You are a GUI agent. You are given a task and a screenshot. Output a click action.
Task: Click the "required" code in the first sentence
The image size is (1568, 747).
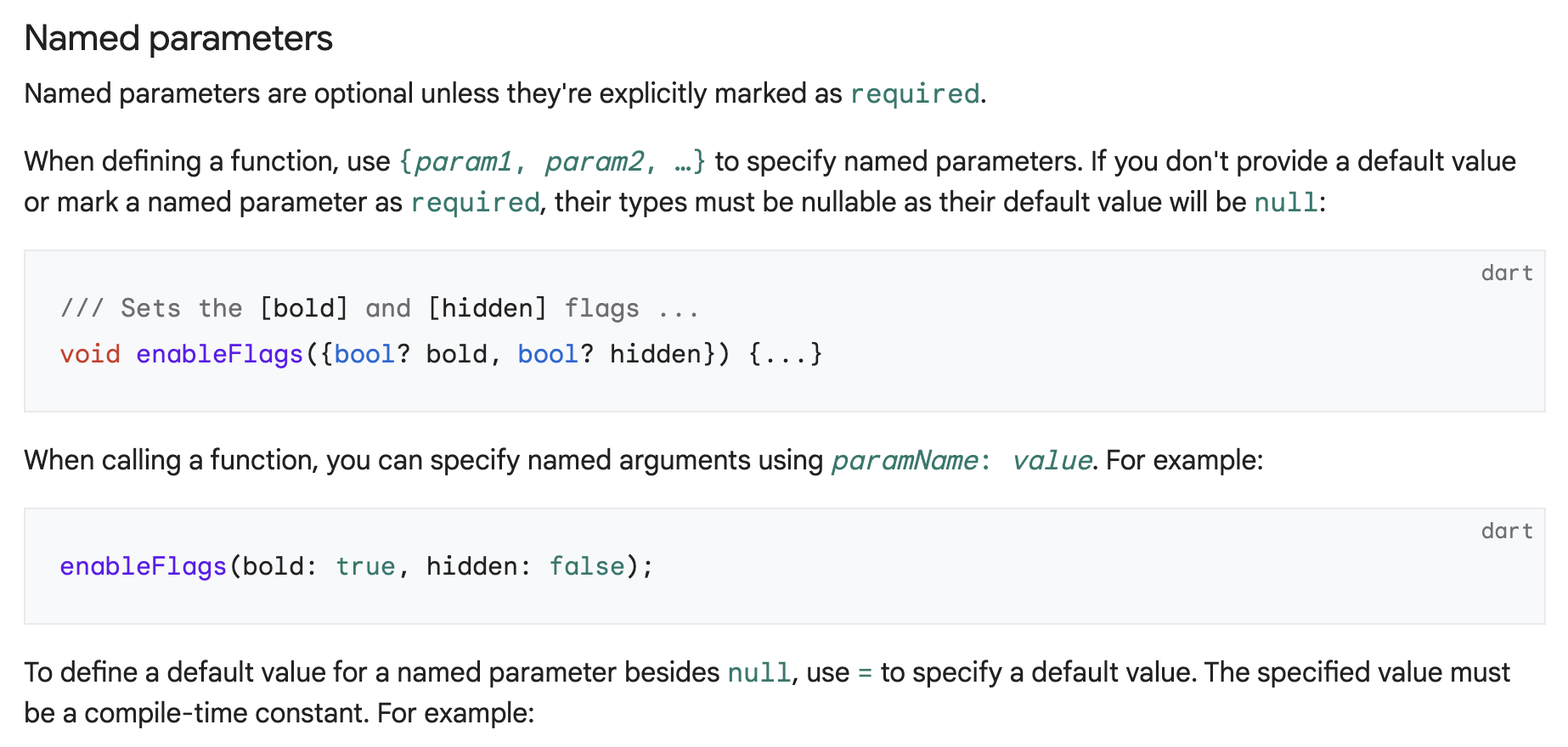tap(915, 94)
